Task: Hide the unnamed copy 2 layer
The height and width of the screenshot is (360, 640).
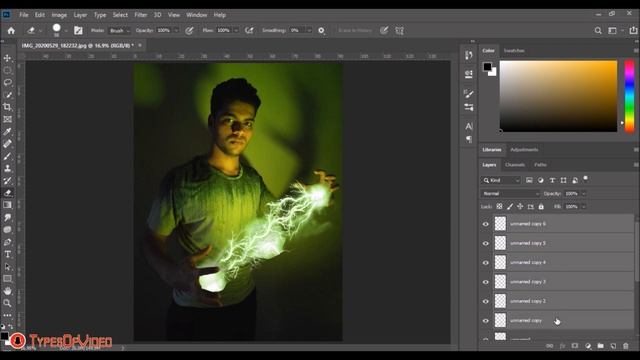Action: click(x=485, y=301)
